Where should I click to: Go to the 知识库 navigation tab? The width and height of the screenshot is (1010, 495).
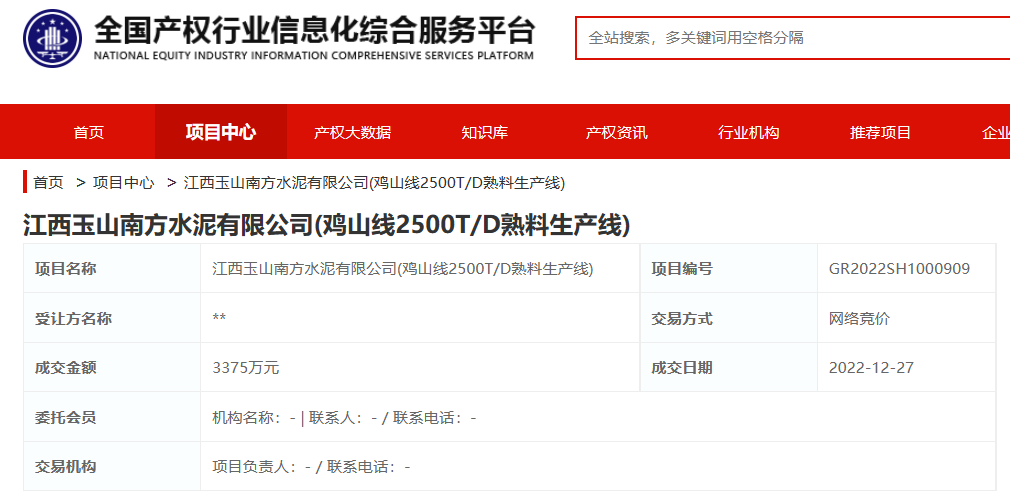tap(484, 132)
